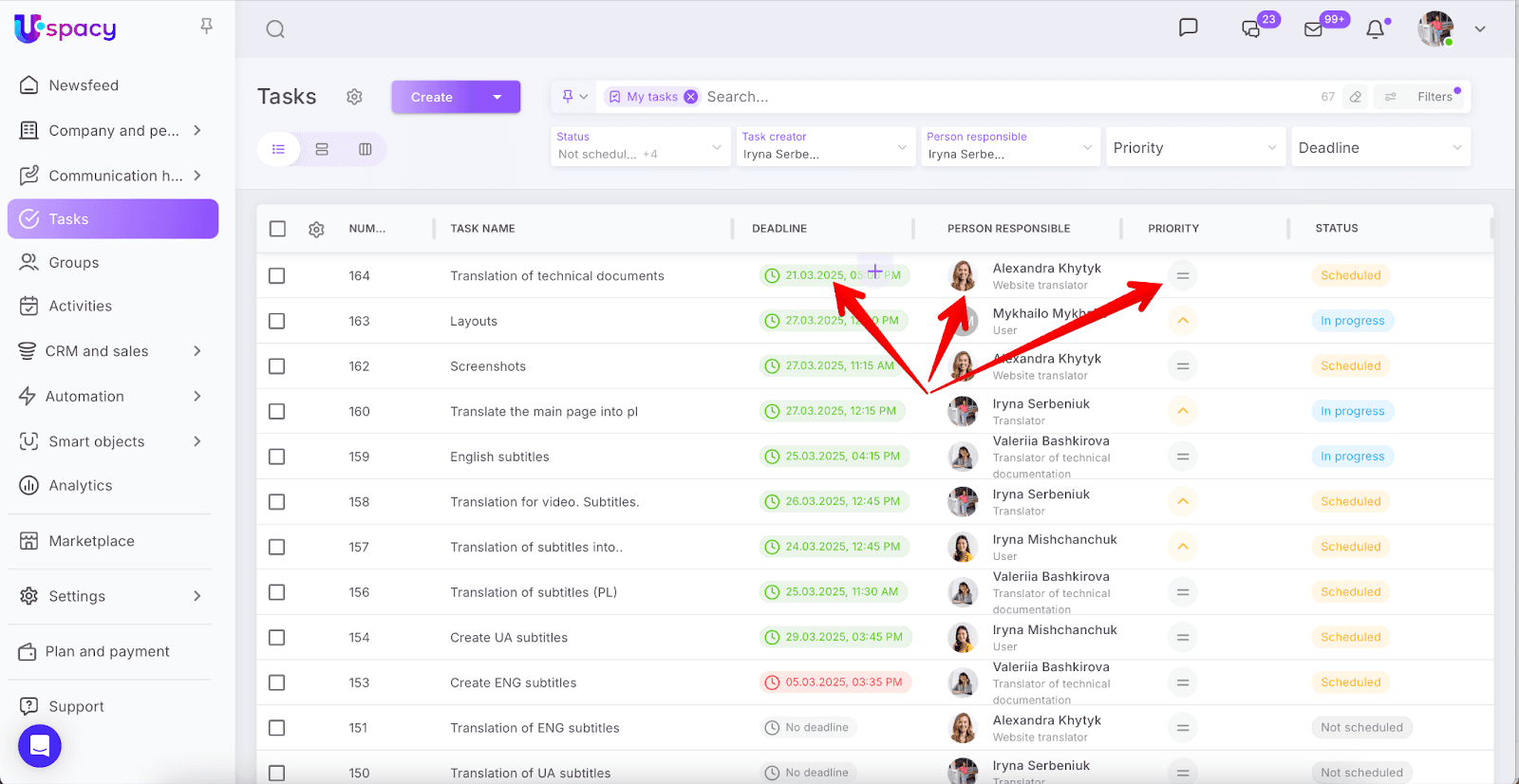The height and width of the screenshot is (784, 1519).
Task: Expand the Deadline filter dropdown
Action: (x=1379, y=148)
